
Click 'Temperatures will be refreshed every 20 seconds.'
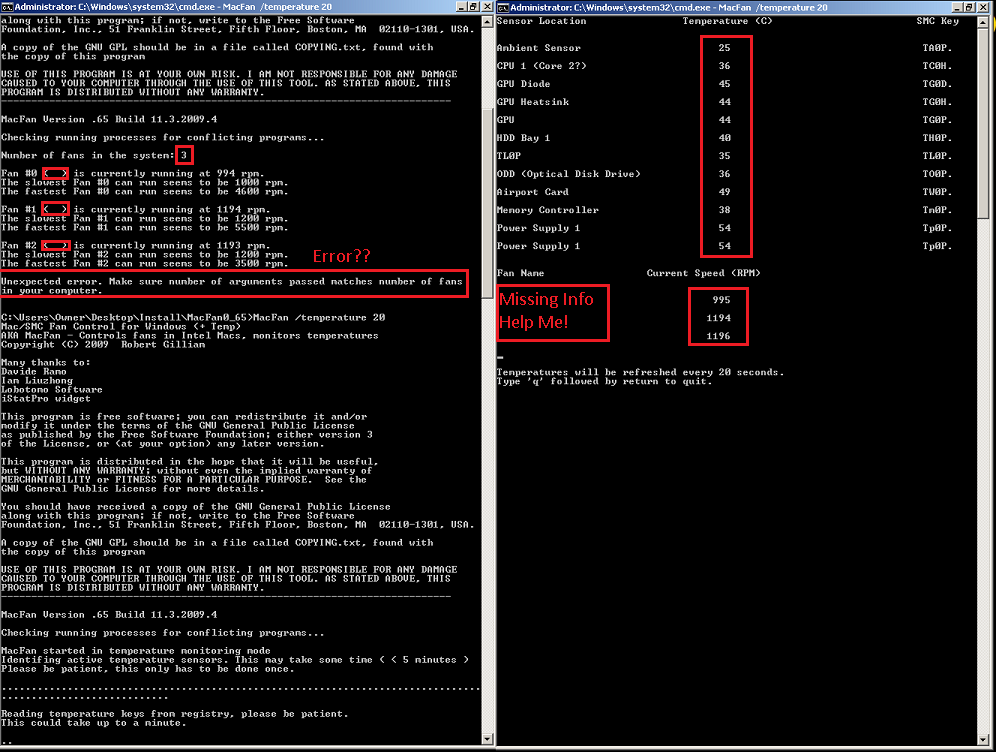(640, 372)
